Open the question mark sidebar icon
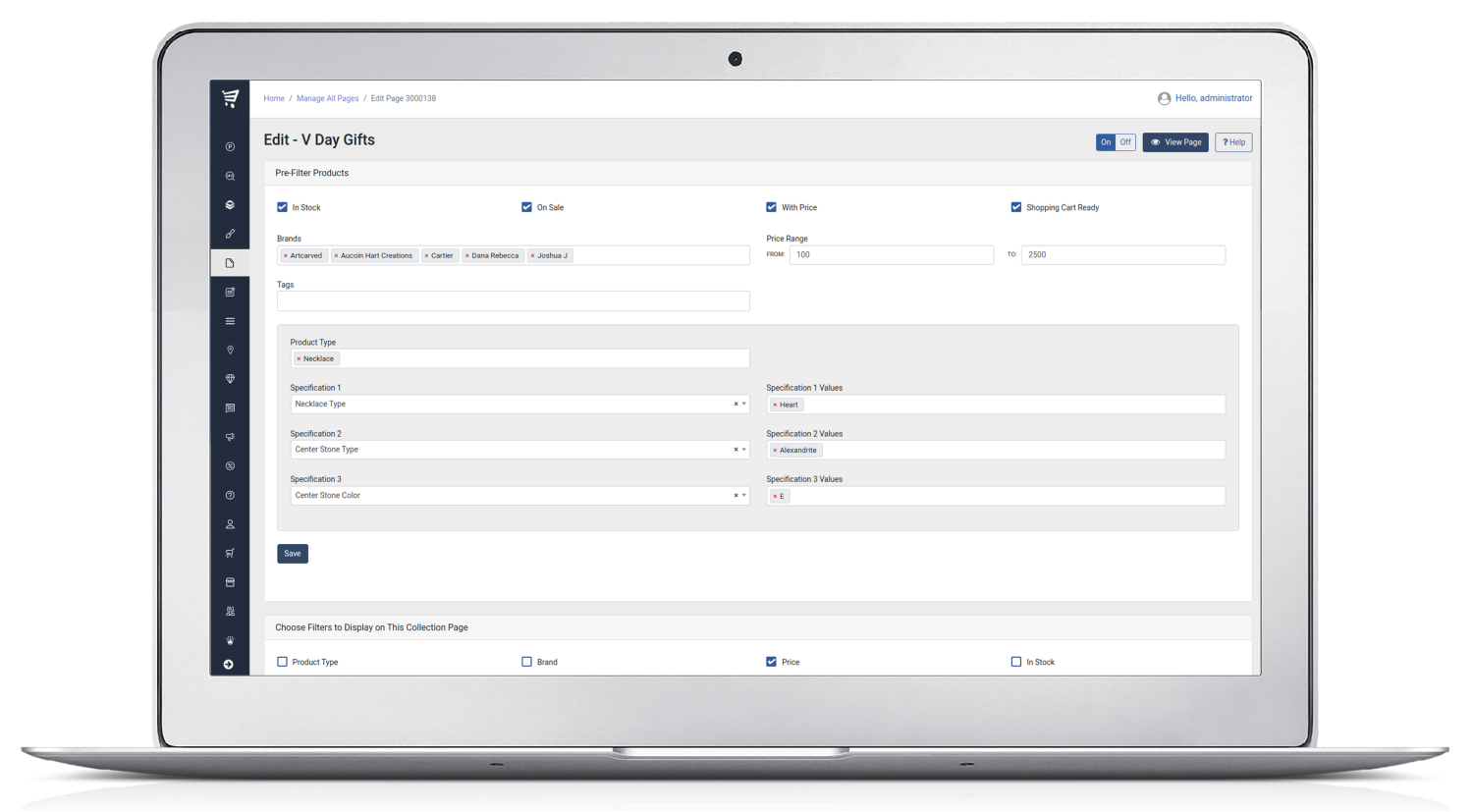This screenshot has height=812, width=1473. 230,495
